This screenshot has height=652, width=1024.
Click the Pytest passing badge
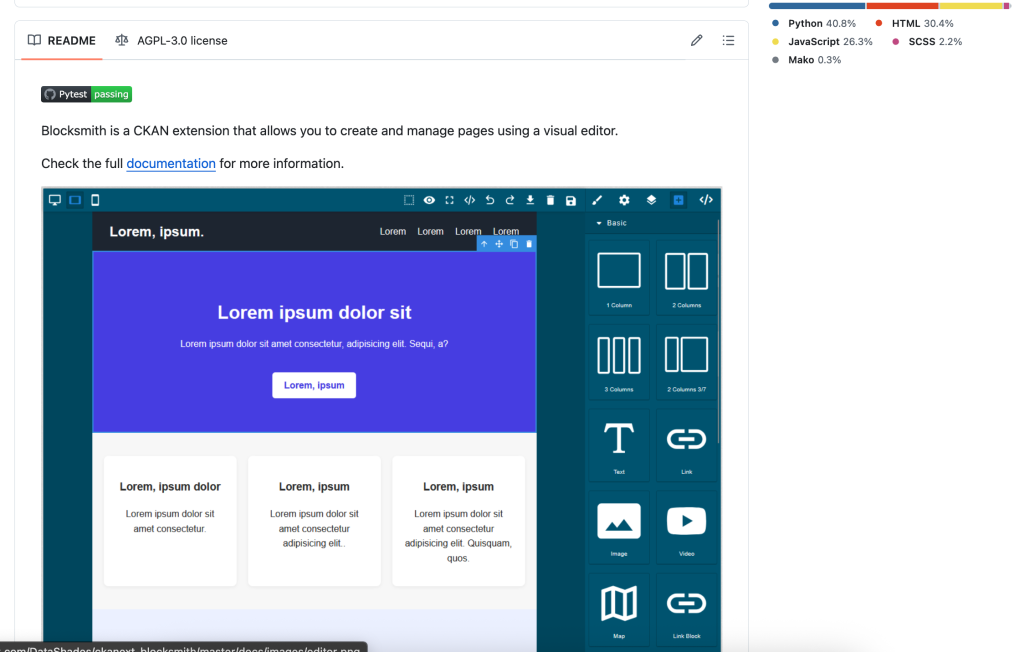[x=86, y=94]
